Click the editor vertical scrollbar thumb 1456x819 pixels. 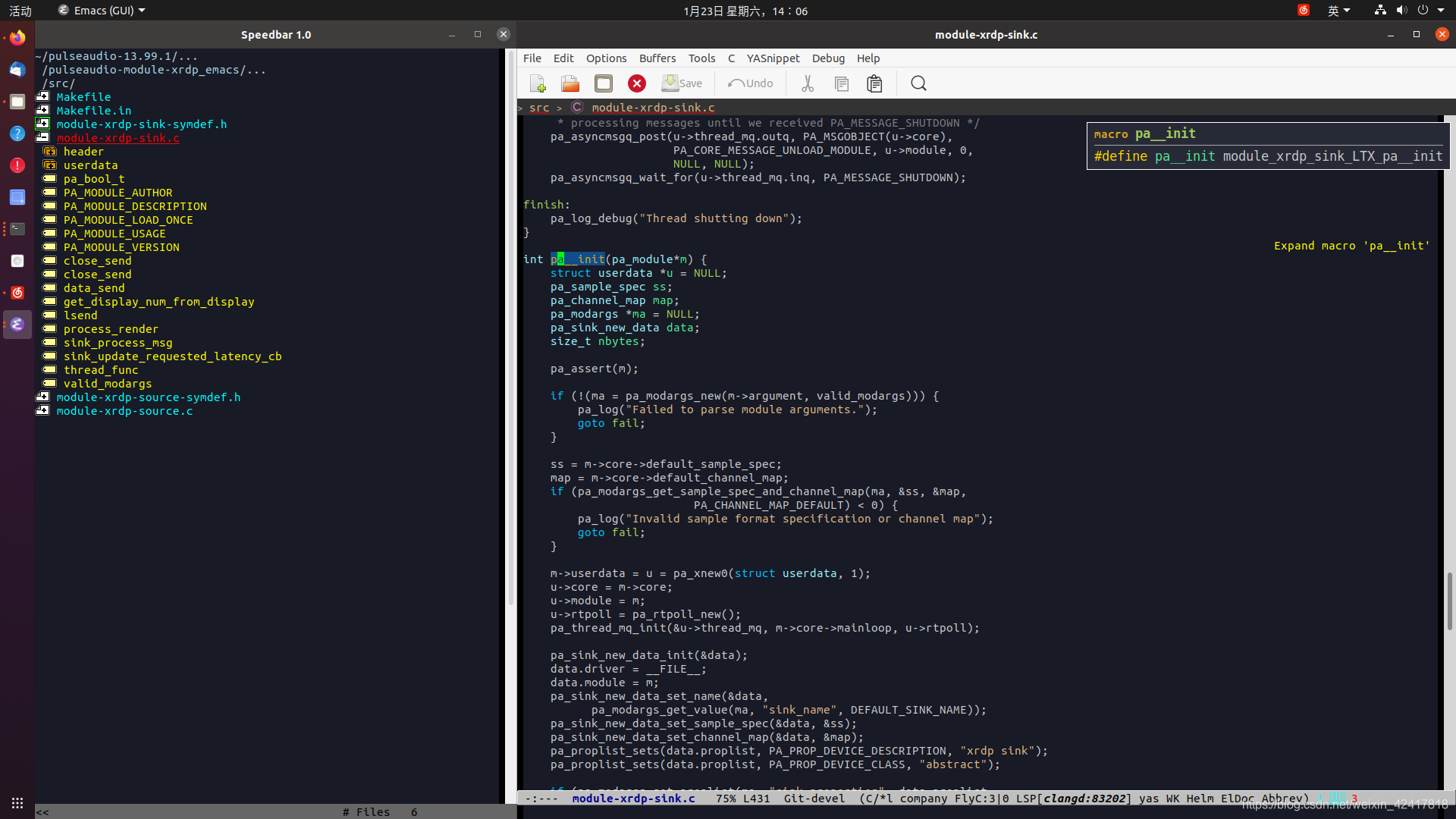(x=1449, y=601)
